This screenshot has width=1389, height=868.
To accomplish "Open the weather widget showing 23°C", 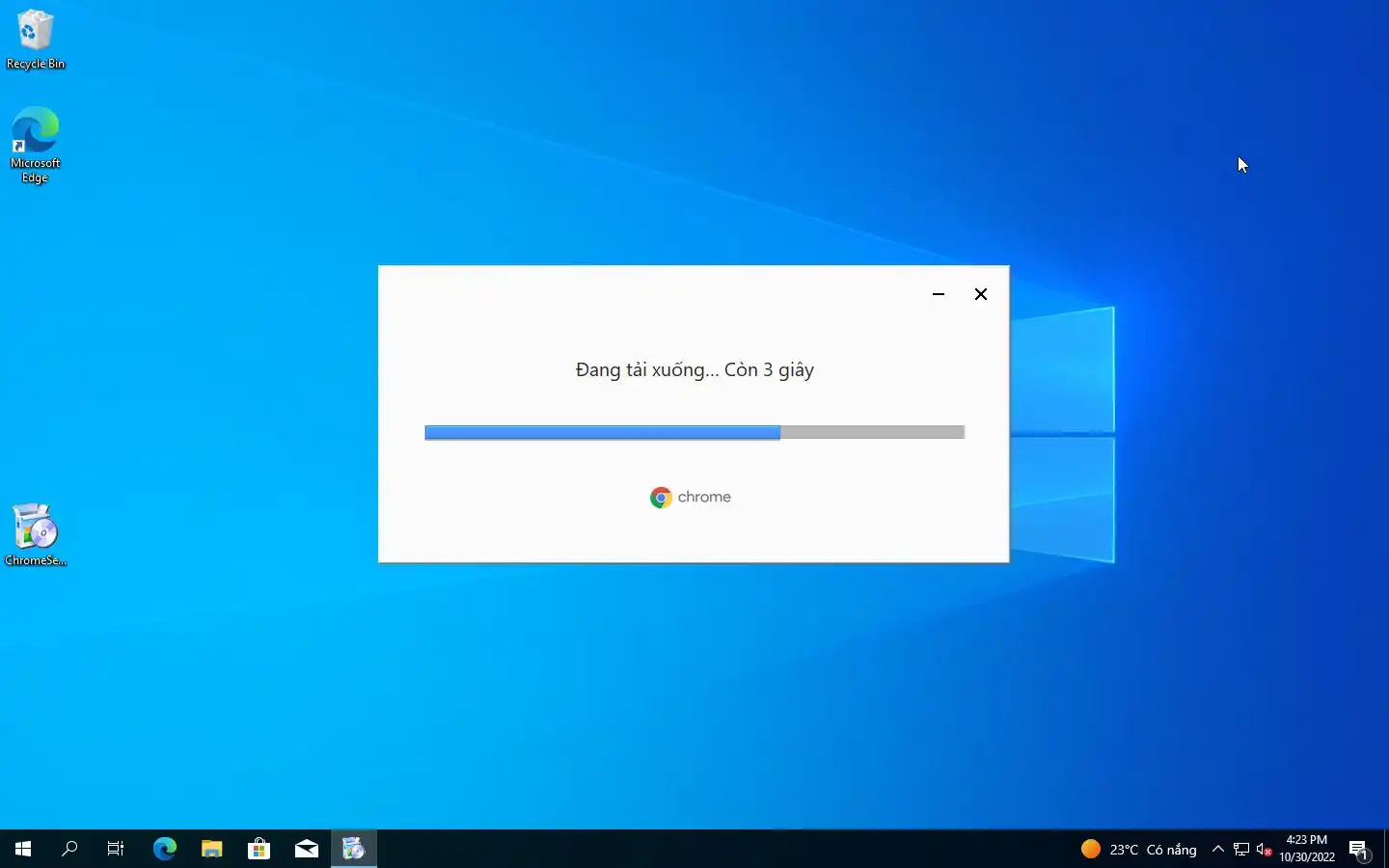I will point(1139,849).
